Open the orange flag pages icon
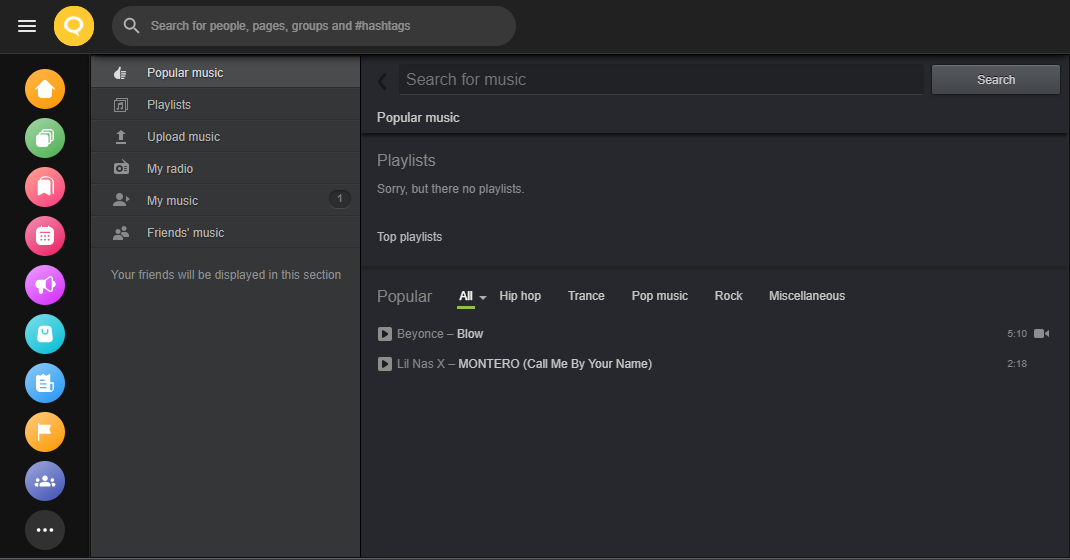 point(45,432)
